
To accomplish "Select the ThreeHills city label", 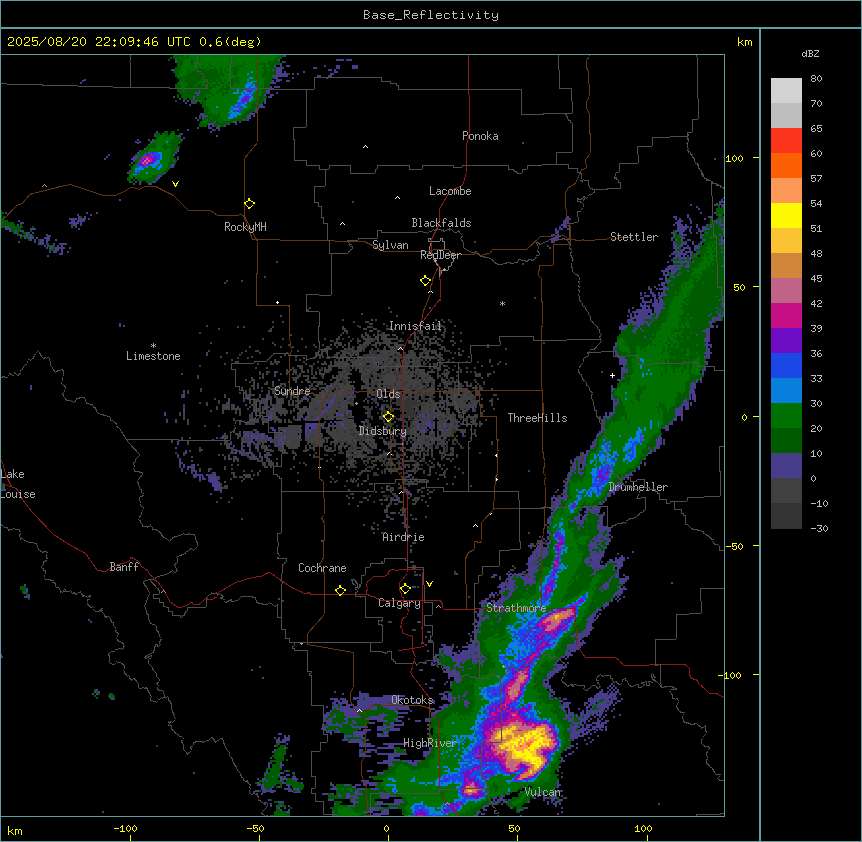I will [537, 418].
